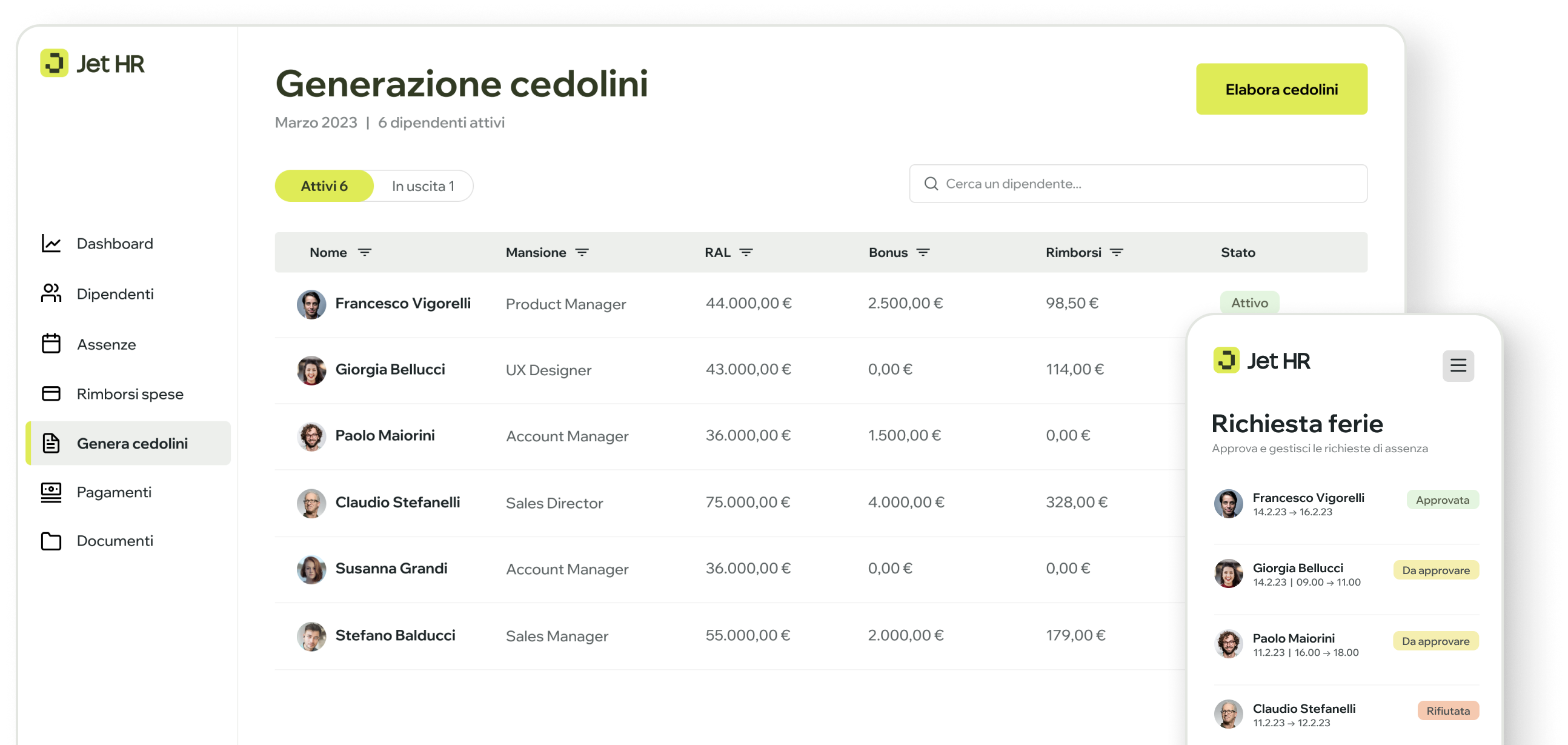The image size is (1568, 745).
Task: Click the Richiesta ferie heading
Action: click(x=1297, y=423)
